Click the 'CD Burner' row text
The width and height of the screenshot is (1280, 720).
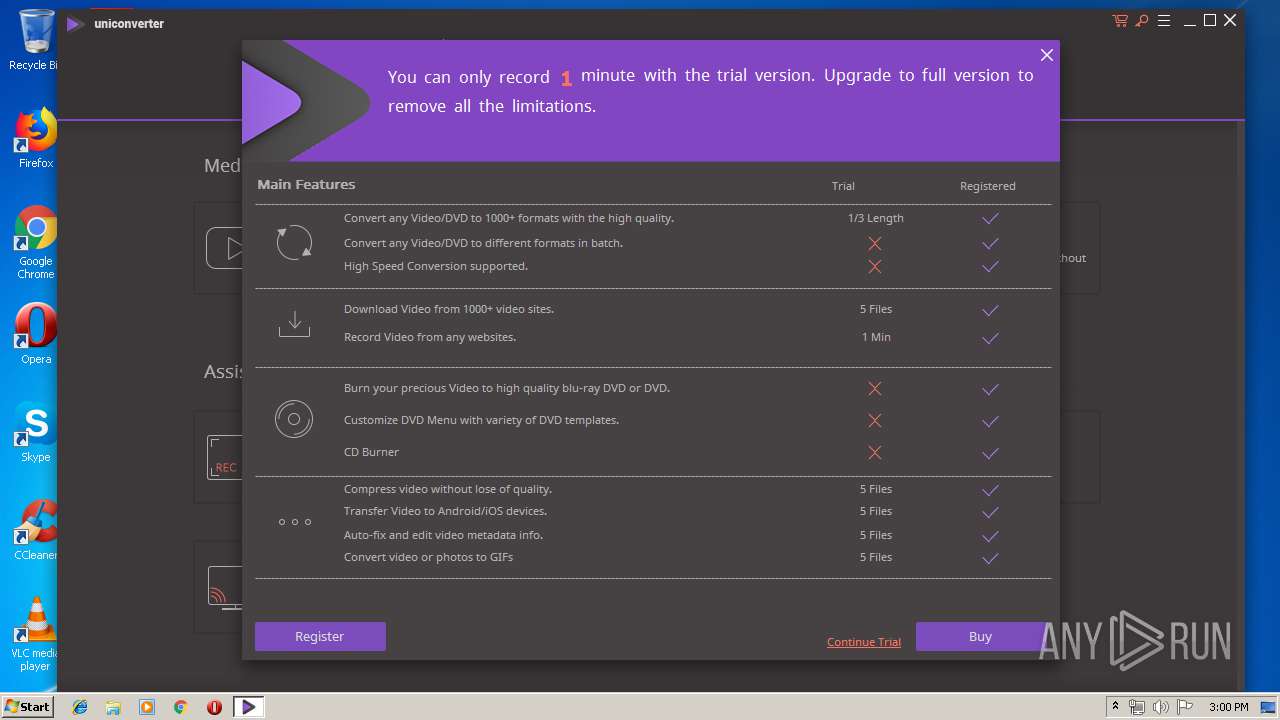(x=371, y=452)
